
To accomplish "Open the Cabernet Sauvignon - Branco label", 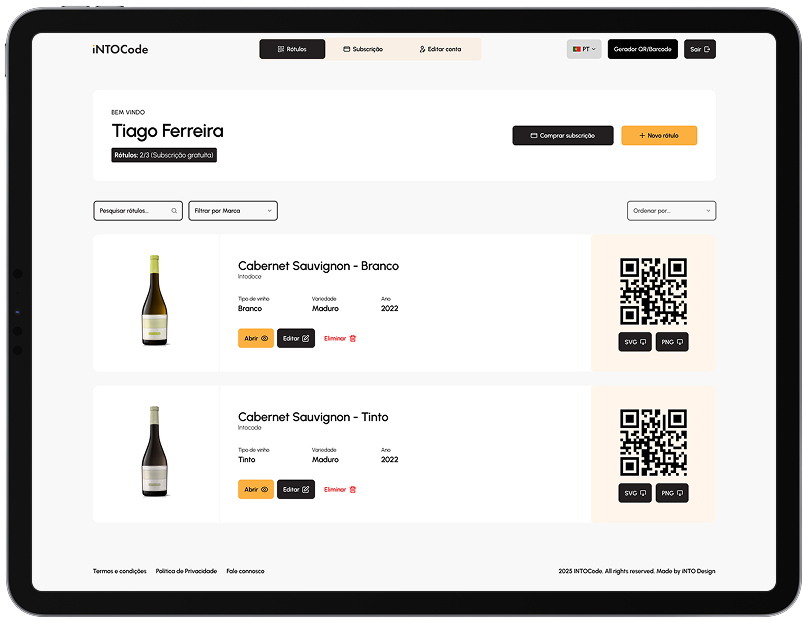I will point(255,339).
